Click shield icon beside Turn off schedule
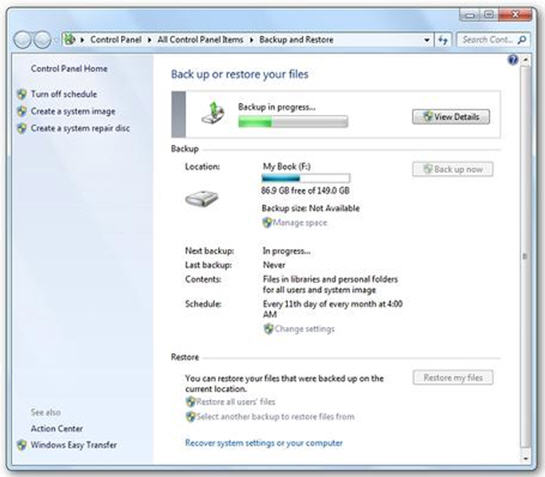545x477 pixels. click(x=22, y=94)
